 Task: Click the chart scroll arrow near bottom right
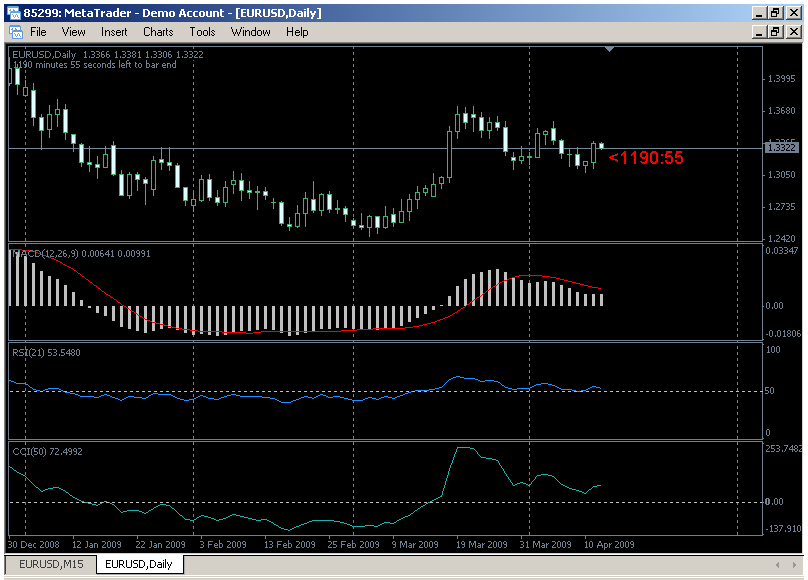(x=779, y=563)
